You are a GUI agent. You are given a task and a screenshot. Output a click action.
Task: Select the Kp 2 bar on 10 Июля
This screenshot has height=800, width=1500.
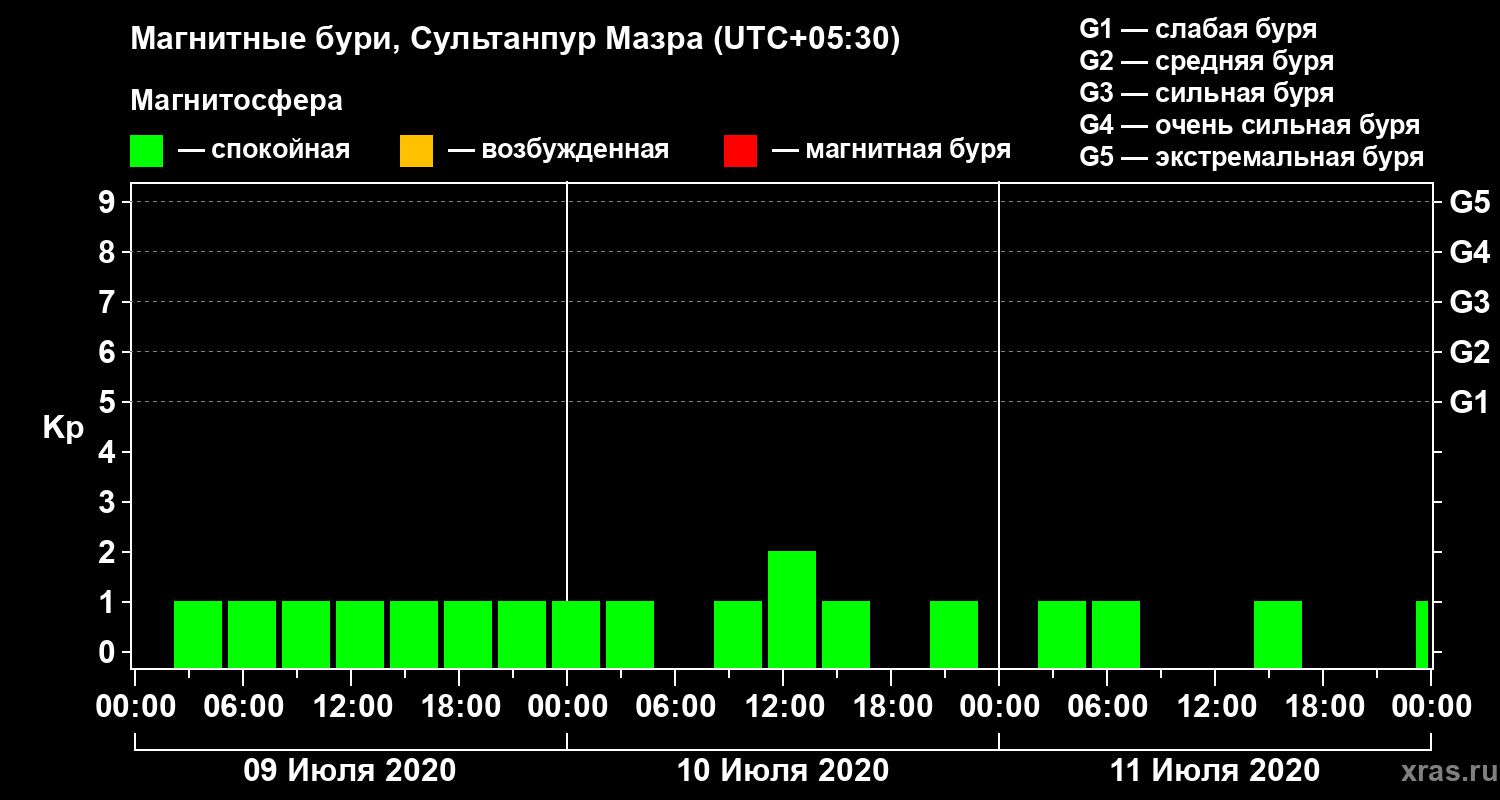click(792, 609)
